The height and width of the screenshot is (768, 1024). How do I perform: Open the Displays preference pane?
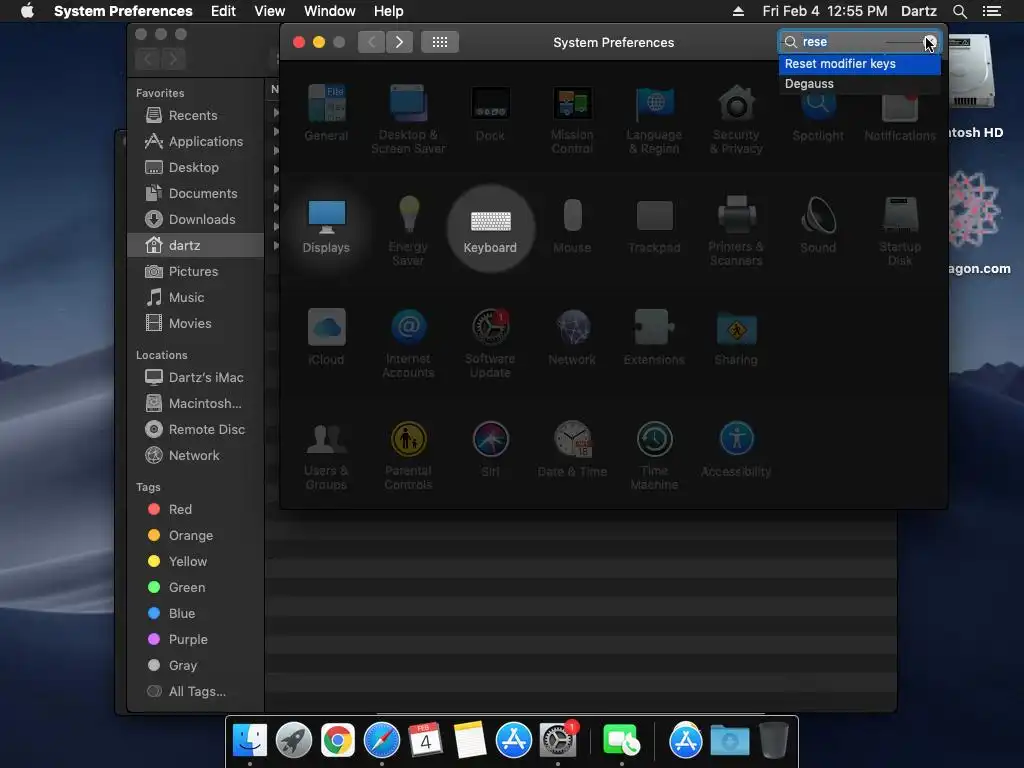(326, 227)
